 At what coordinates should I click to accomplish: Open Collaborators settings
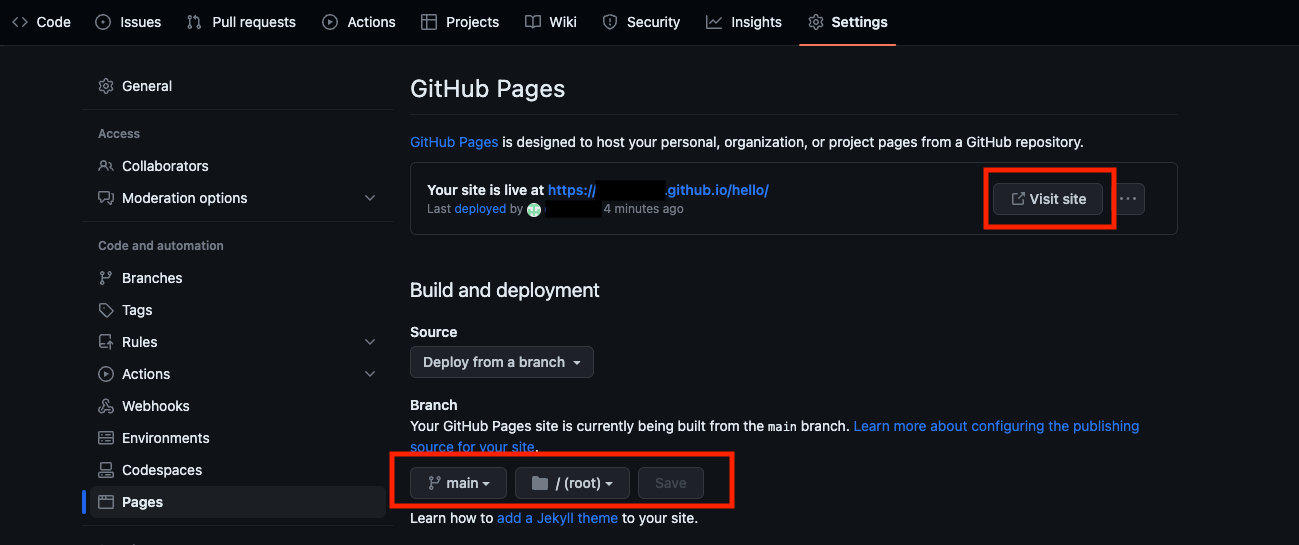[238, 166]
